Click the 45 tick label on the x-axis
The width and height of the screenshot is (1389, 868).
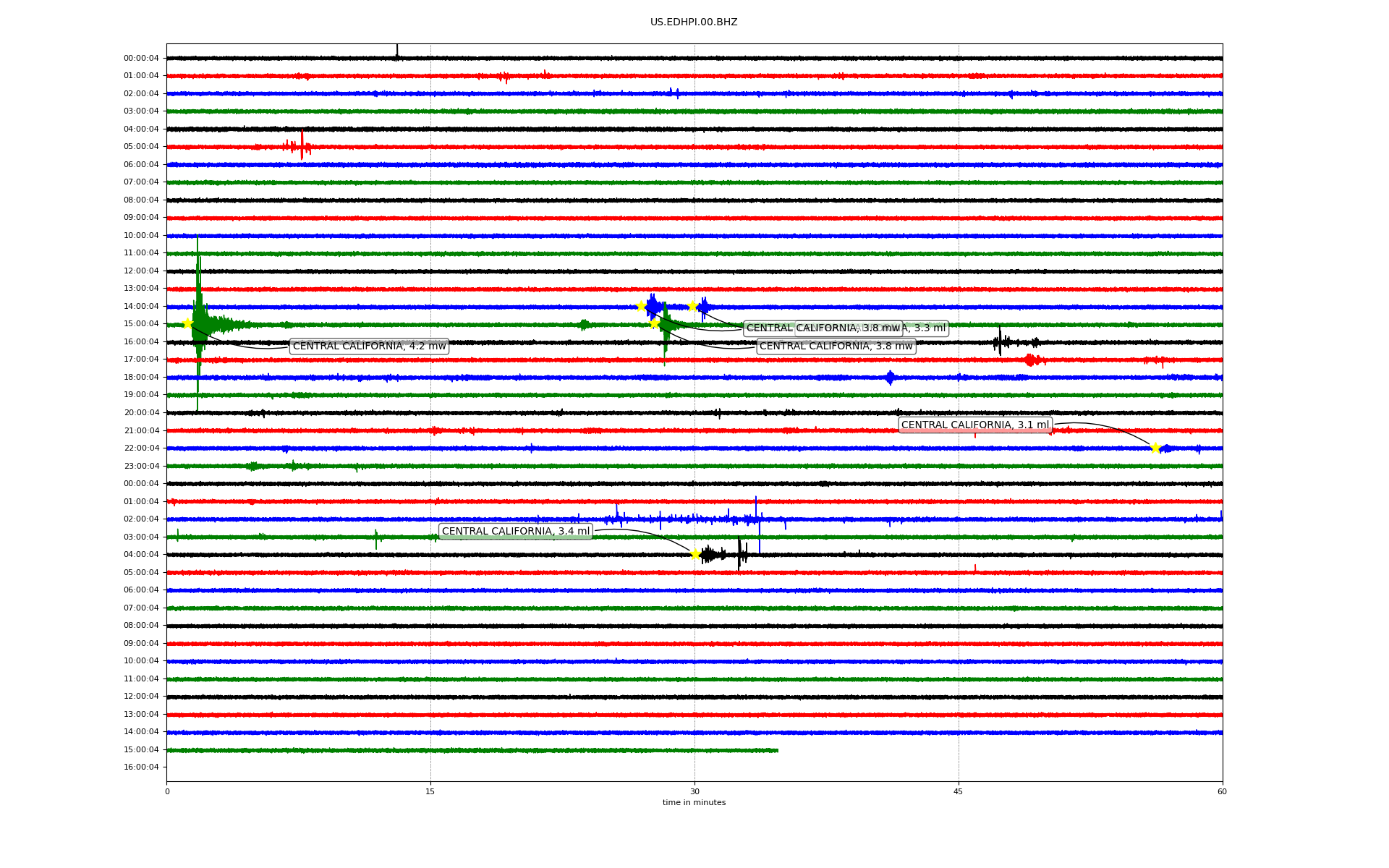958,791
